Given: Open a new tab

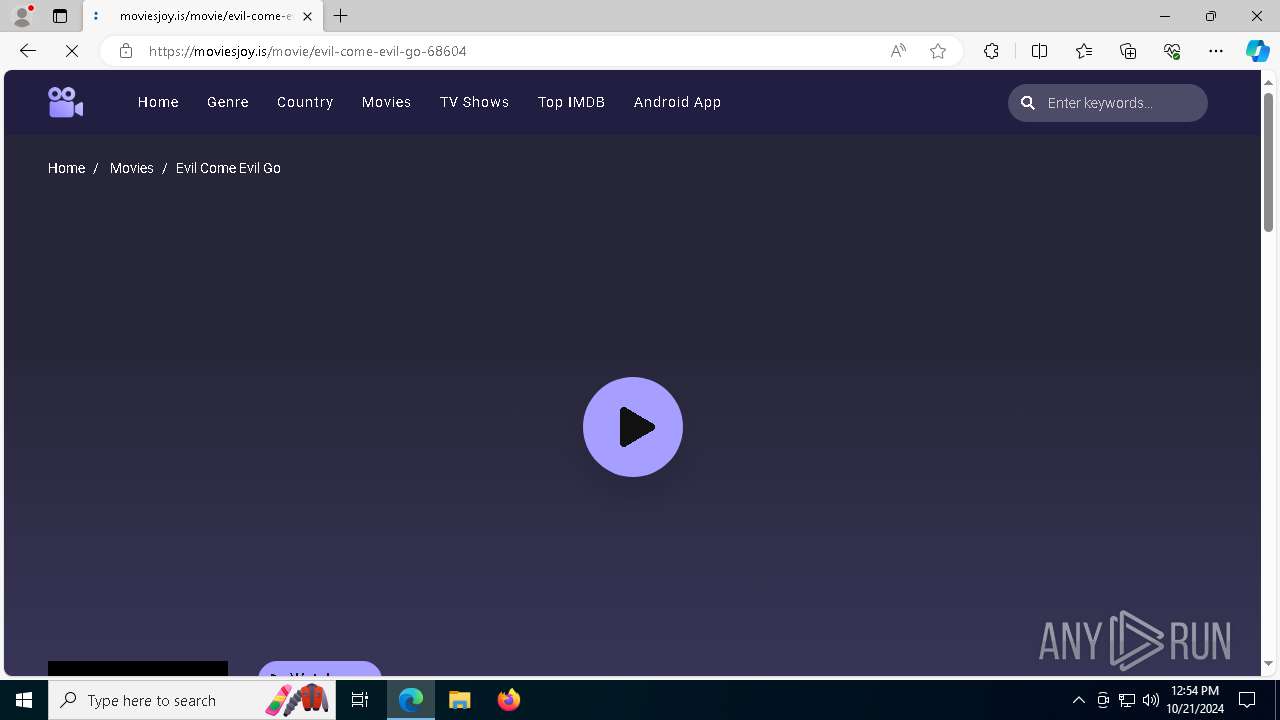Looking at the screenshot, I should coord(341,16).
